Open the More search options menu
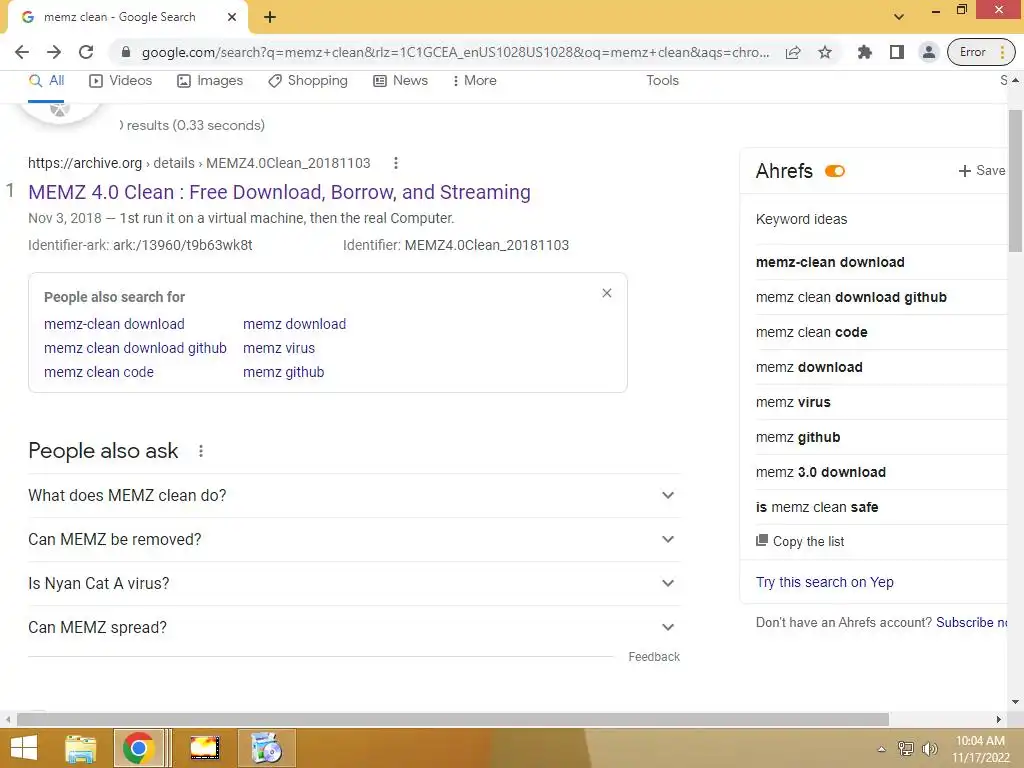 tap(475, 80)
